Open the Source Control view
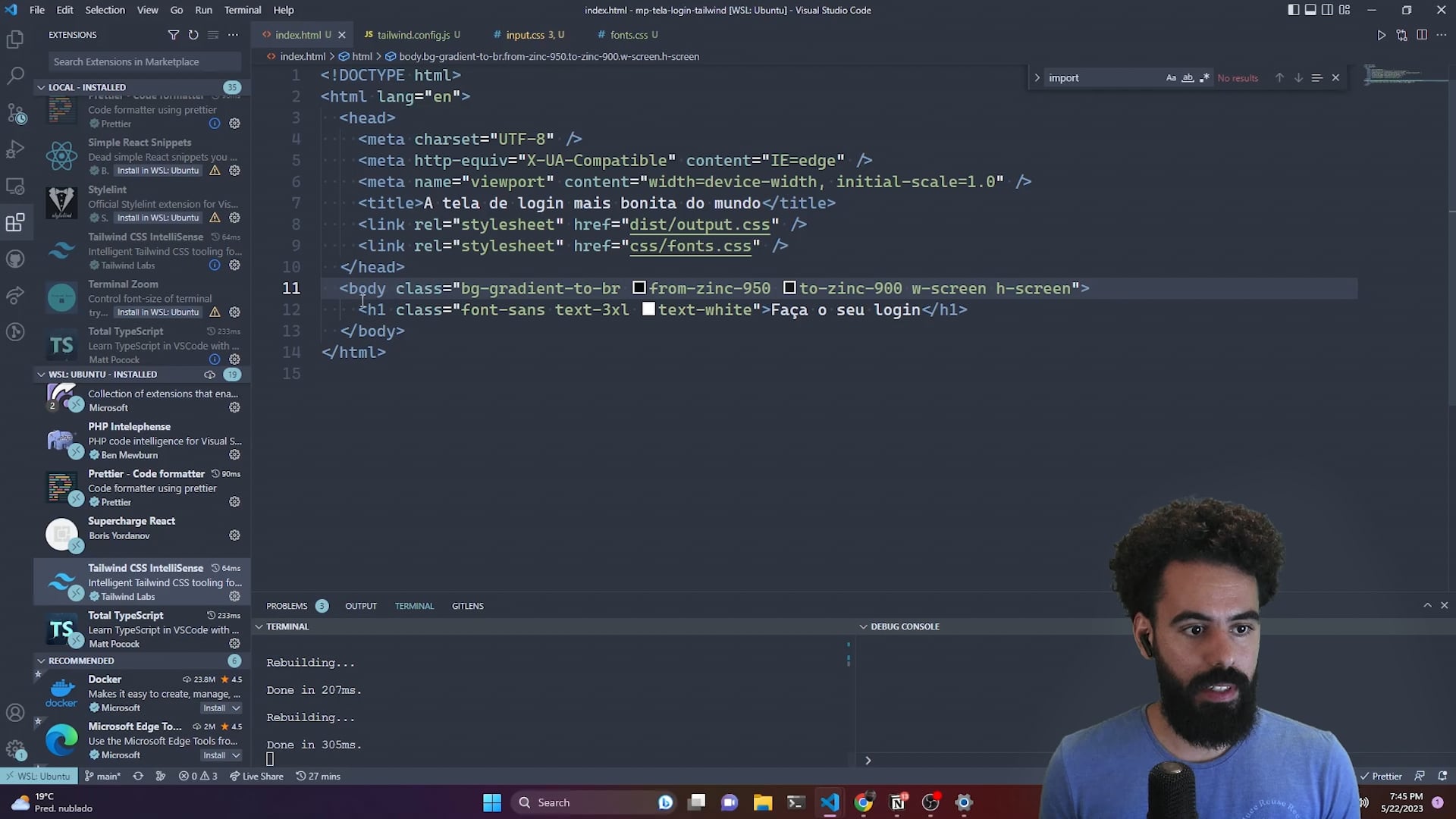 [x=15, y=113]
